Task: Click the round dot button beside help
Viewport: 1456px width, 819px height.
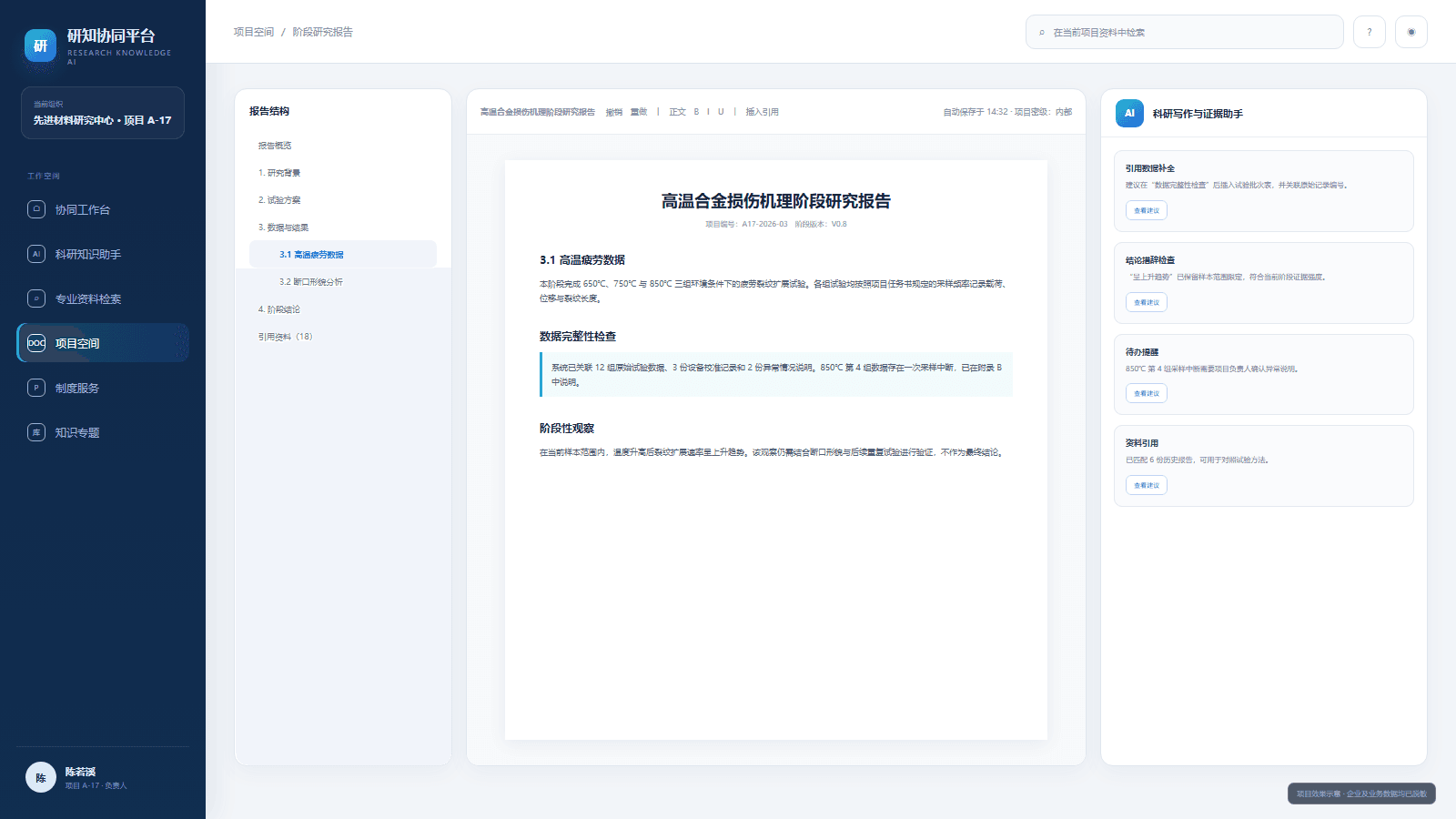Action: tap(1411, 32)
